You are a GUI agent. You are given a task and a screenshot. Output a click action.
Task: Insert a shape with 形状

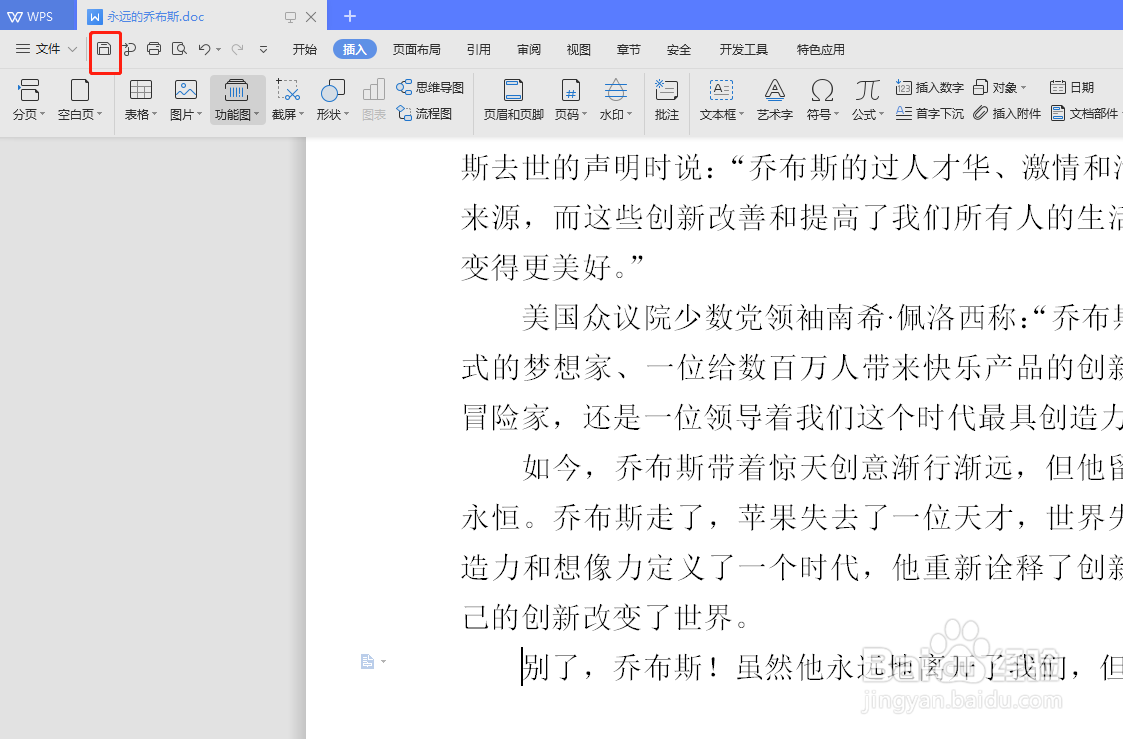(332, 100)
